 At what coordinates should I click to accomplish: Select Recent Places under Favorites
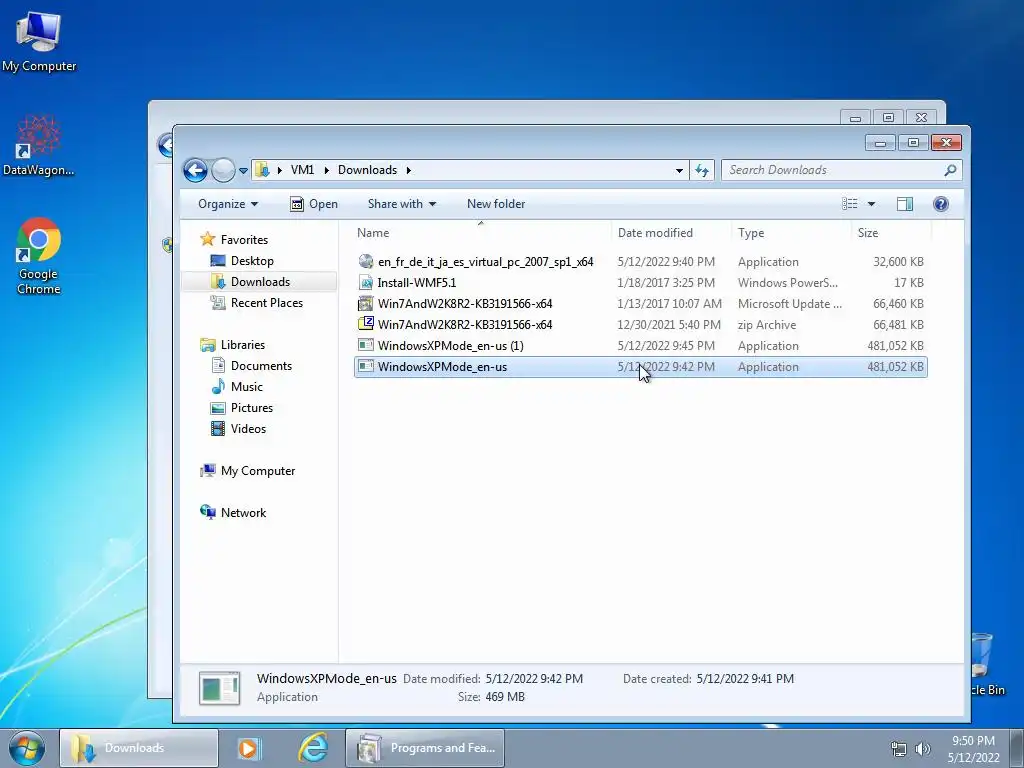point(266,302)
